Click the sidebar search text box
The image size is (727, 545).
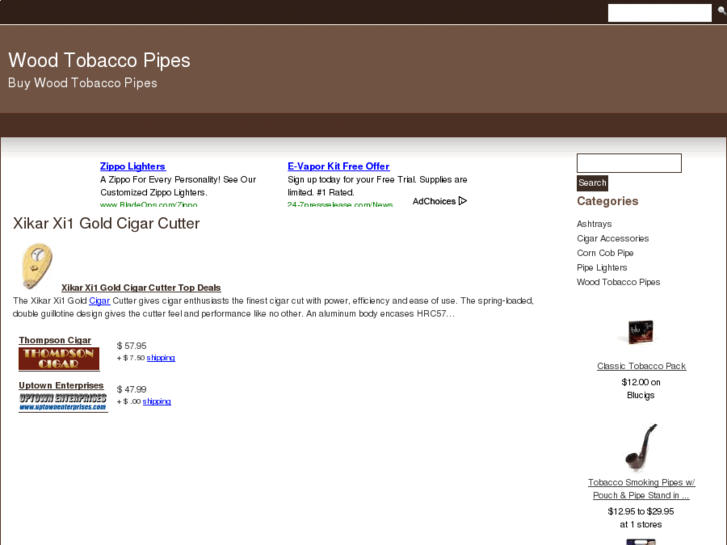(x=629, y=163)
